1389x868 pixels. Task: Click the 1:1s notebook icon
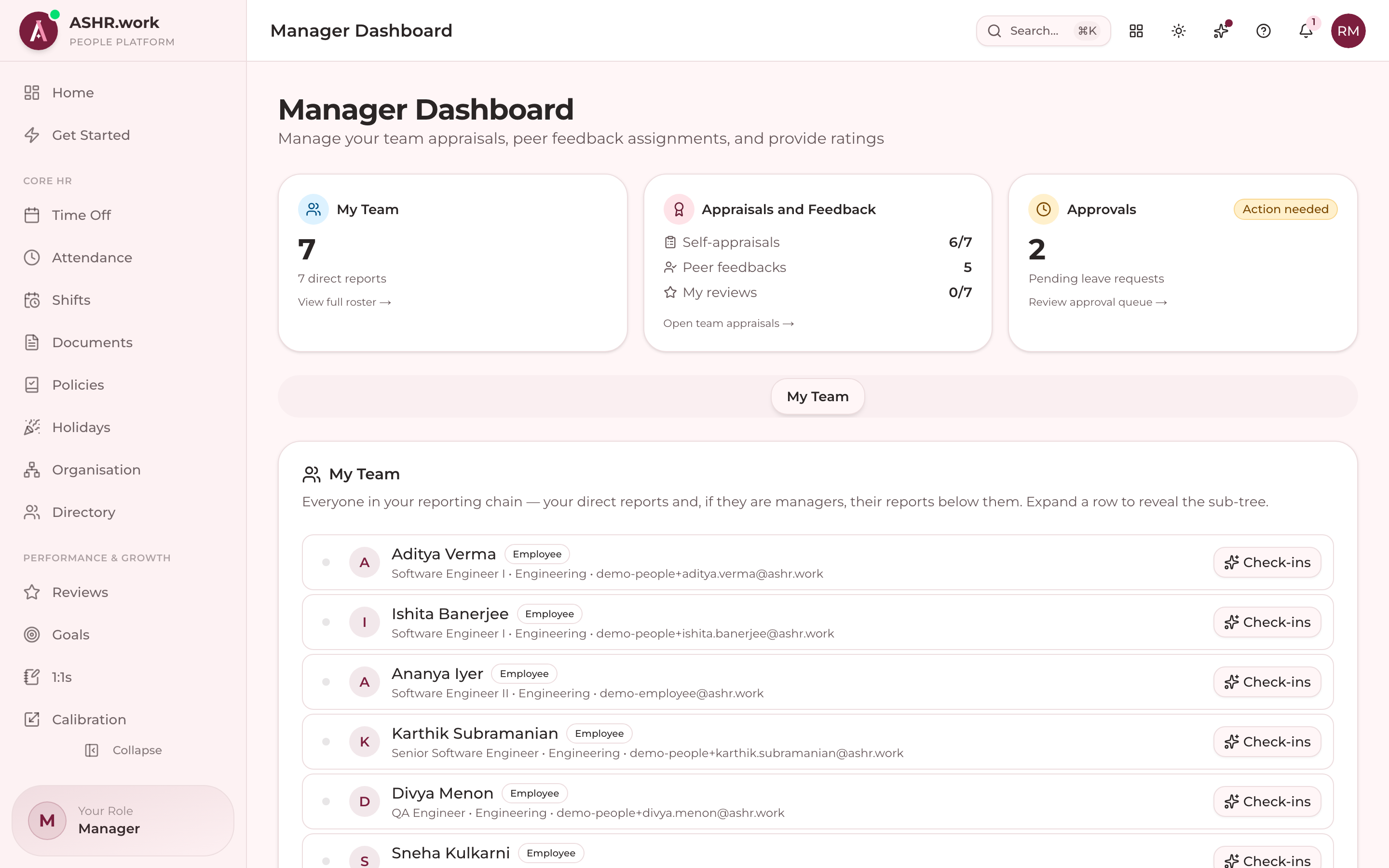coord(32,678)
